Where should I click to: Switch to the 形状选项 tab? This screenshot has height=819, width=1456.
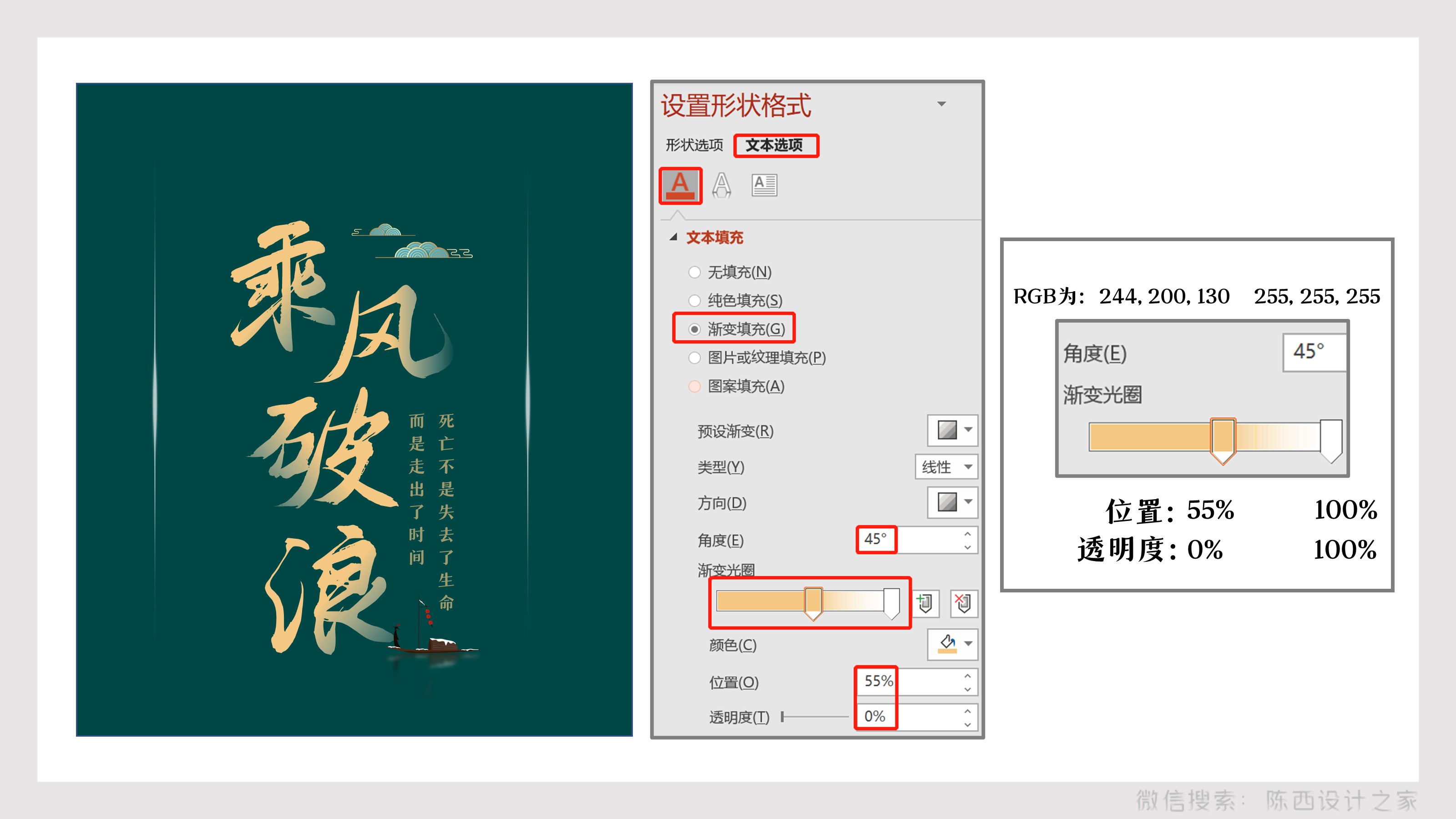pos(694,145)
